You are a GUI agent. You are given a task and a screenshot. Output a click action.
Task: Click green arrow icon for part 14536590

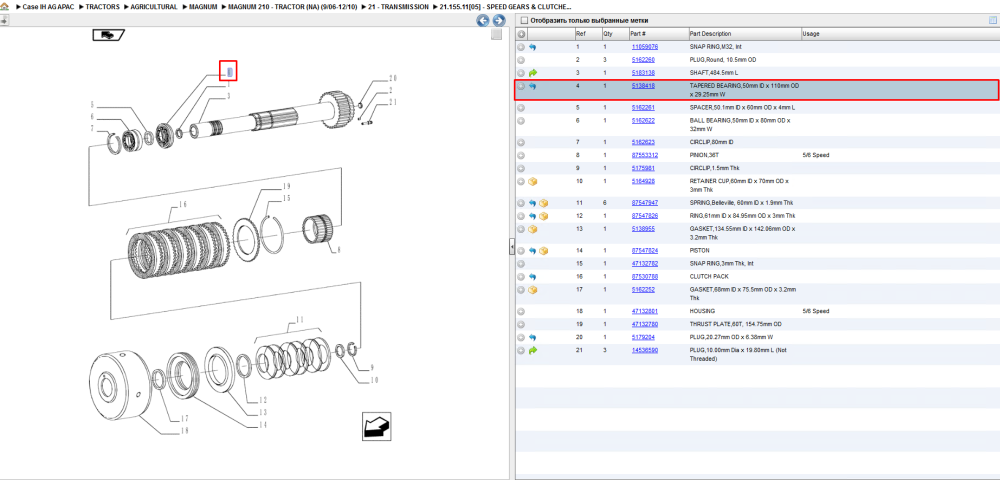pyautogui.click(x=533, y=351)
